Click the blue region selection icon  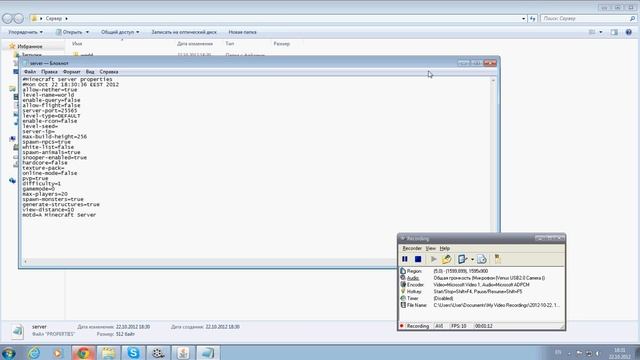[462, 259]
